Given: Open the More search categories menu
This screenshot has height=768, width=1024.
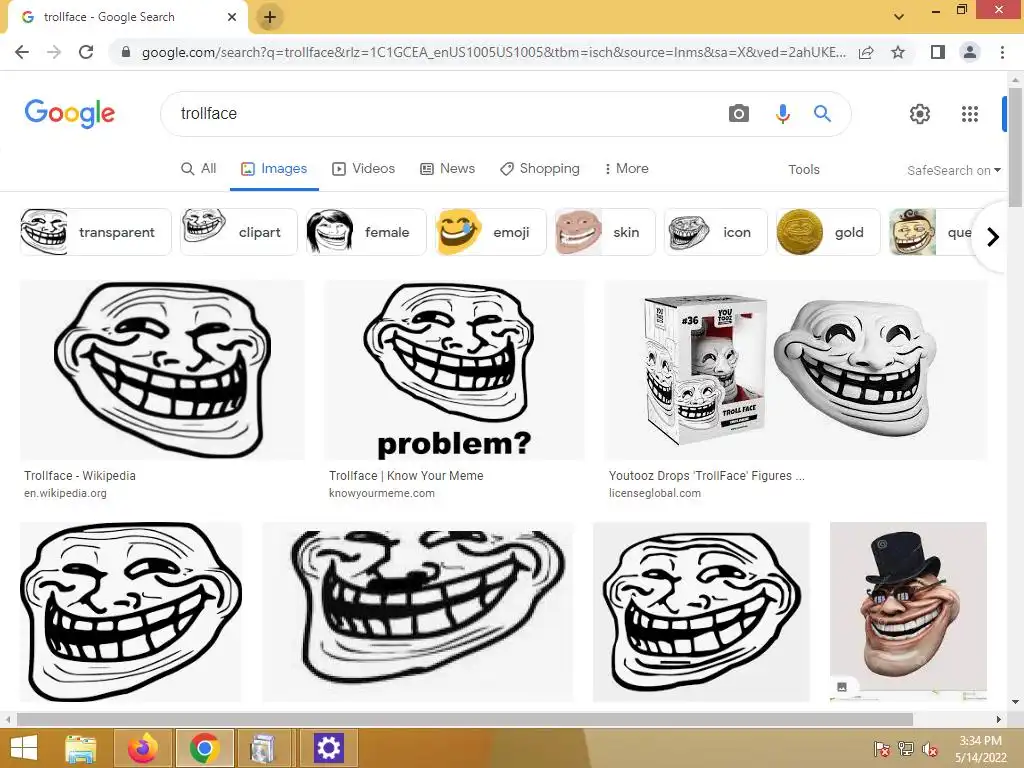Looking at the screenshot, I should tap(626, 168).
